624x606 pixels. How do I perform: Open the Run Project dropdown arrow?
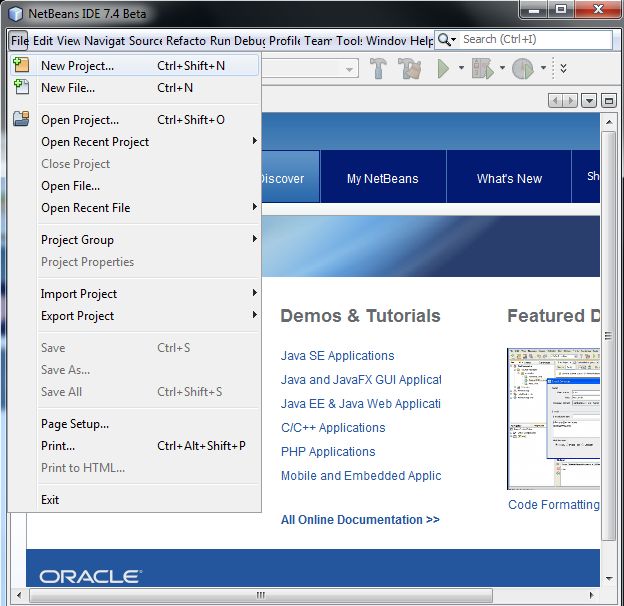point(461,68)
